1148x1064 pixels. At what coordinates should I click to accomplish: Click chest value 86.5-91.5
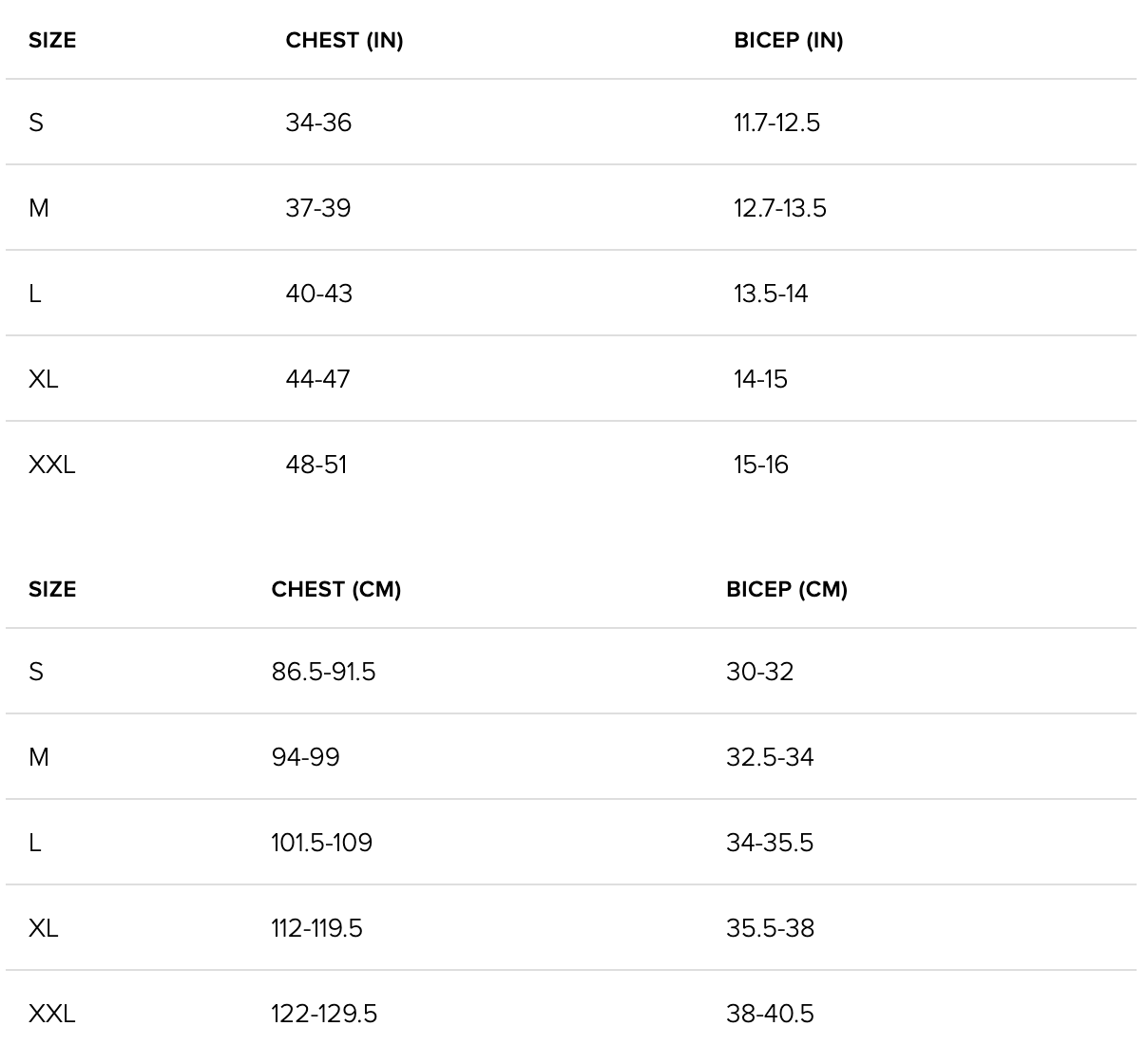(x=323, y=672)
